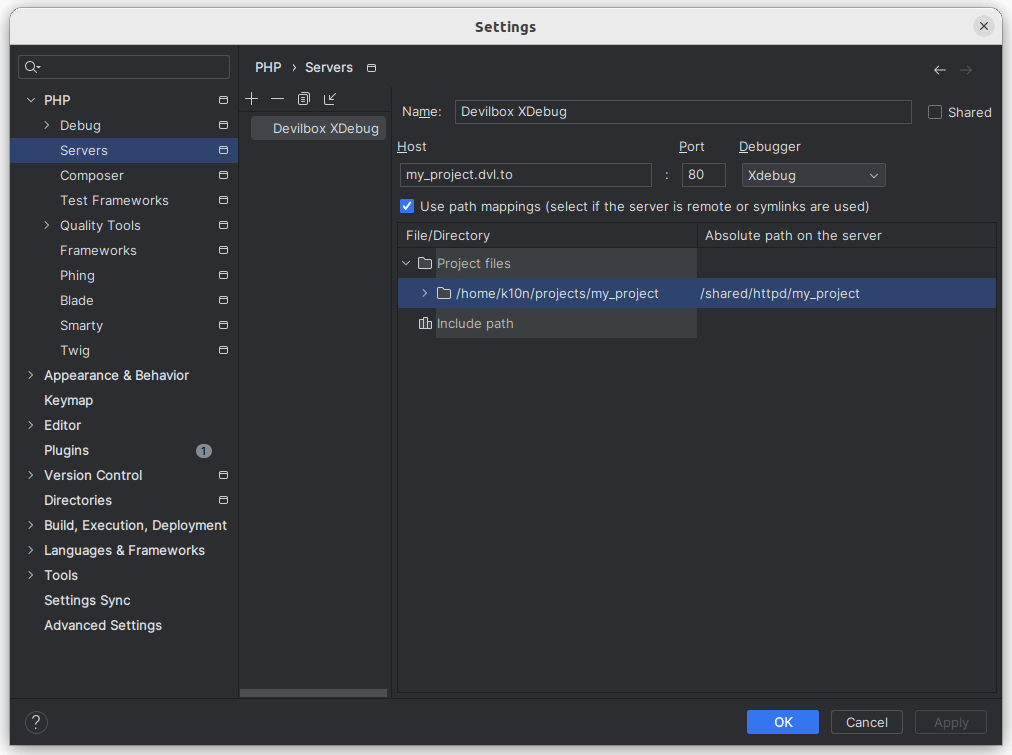The width and height of the screenshot is (1012, 755).
Task: Select Devilbox XDebug server entry
Action: point(325,128)
